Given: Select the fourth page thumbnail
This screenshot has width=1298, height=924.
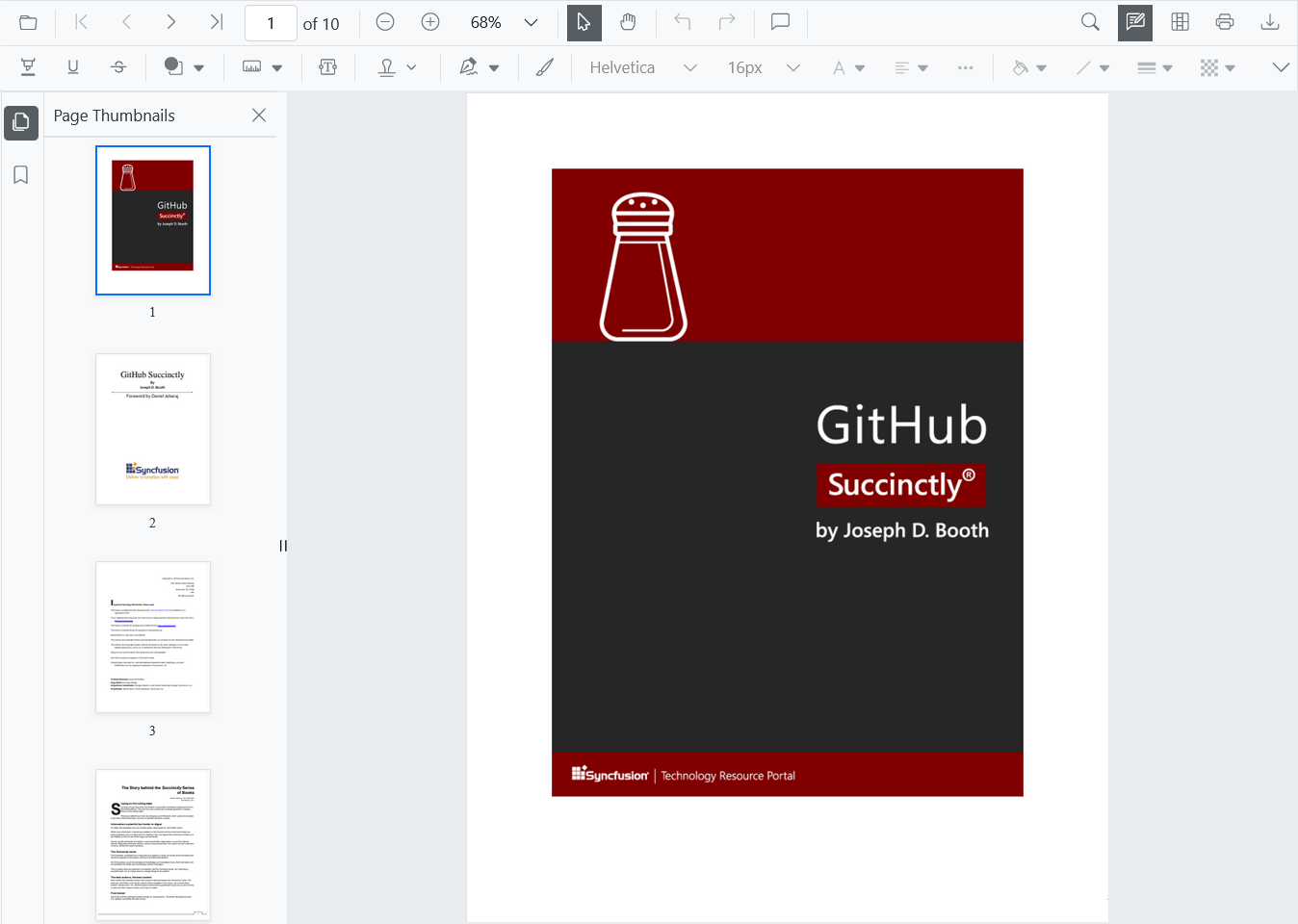Looking at the screenshot, I should tap(153, 845).
